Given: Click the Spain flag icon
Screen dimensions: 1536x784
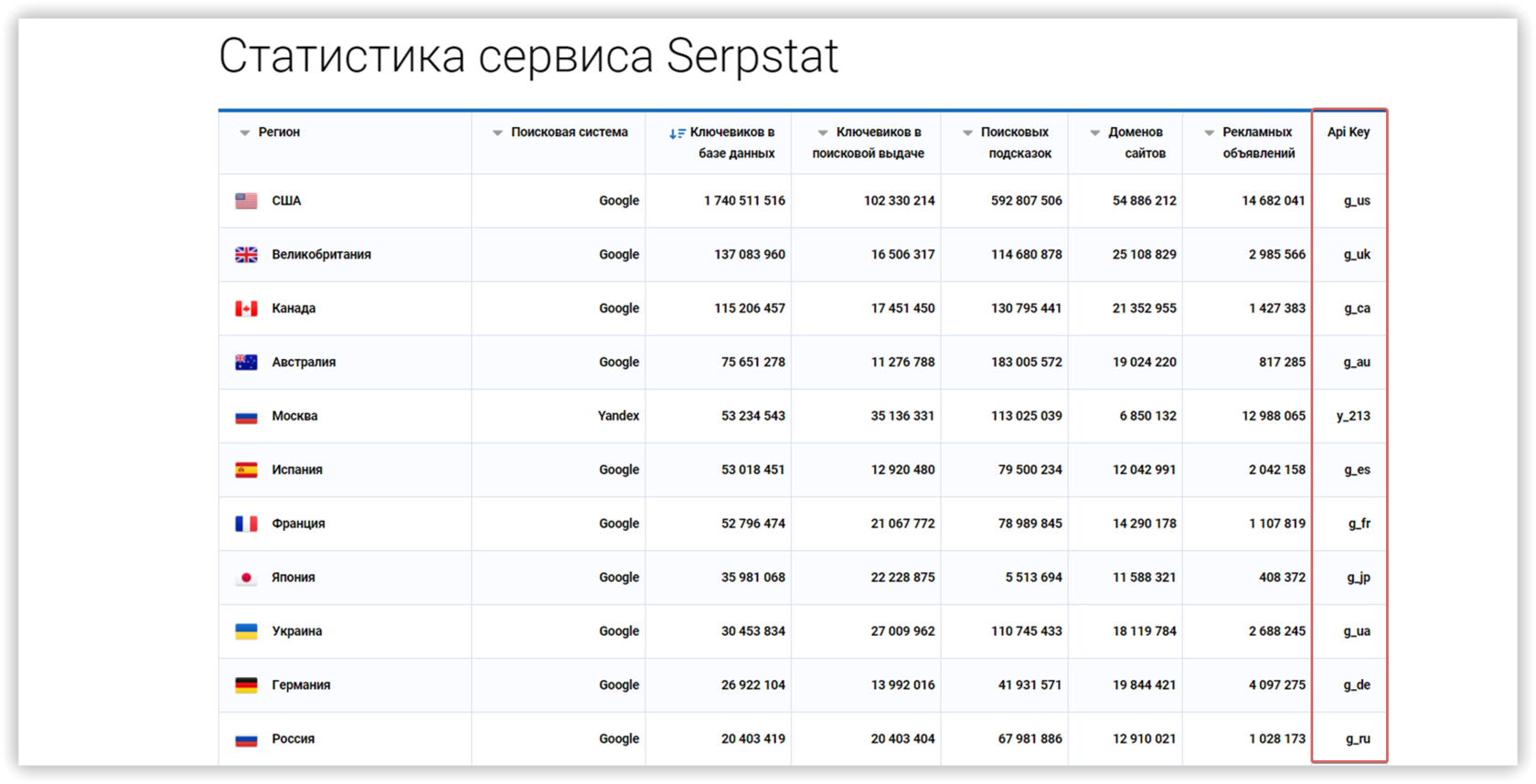Looking at the screenshot, I should coord(246,471).
